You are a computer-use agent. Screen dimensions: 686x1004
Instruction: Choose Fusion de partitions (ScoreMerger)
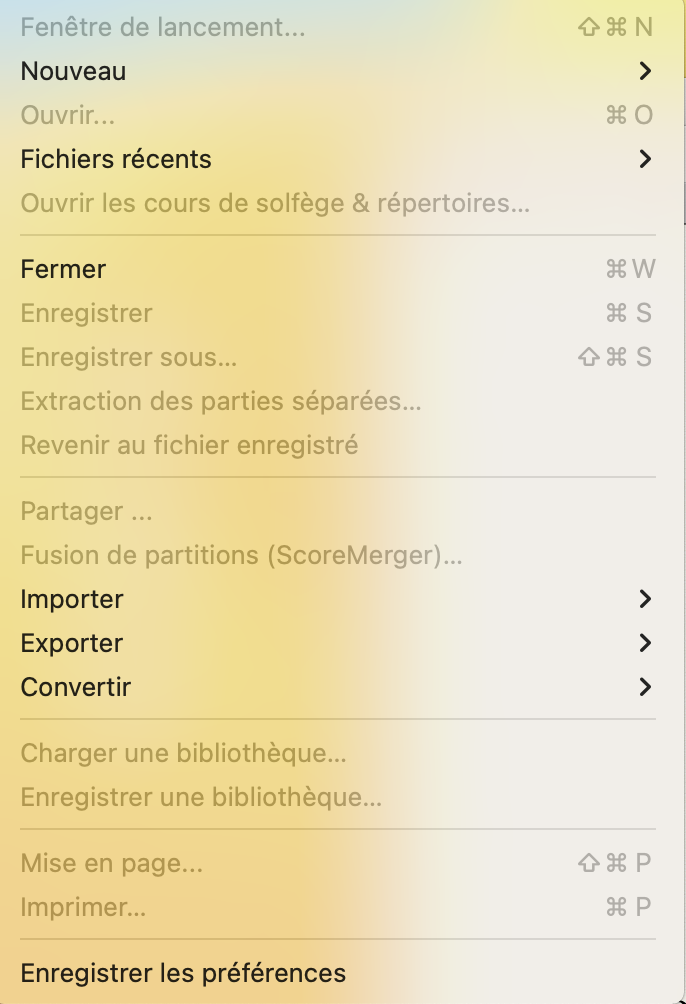click(x=241, y=555)
